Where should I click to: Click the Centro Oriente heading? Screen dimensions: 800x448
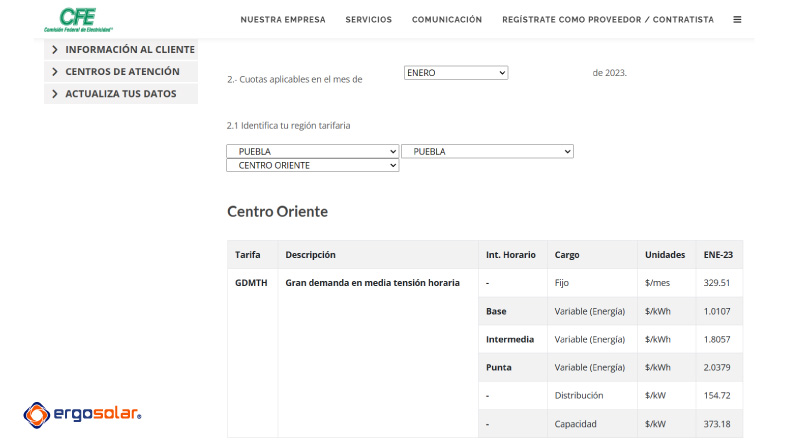pyautogui.click(x=277, y=211)
